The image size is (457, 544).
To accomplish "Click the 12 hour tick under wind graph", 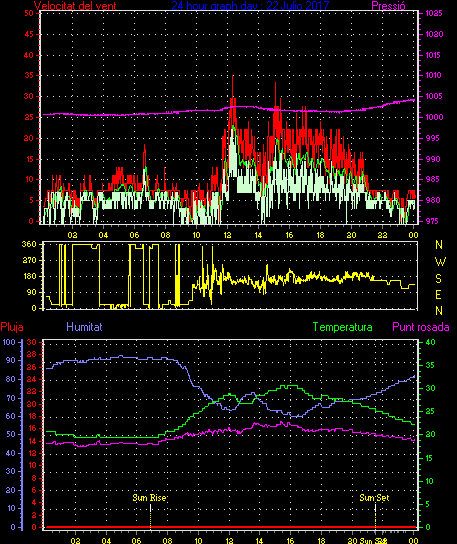I will pyautogui.click(x=228, y=235).
